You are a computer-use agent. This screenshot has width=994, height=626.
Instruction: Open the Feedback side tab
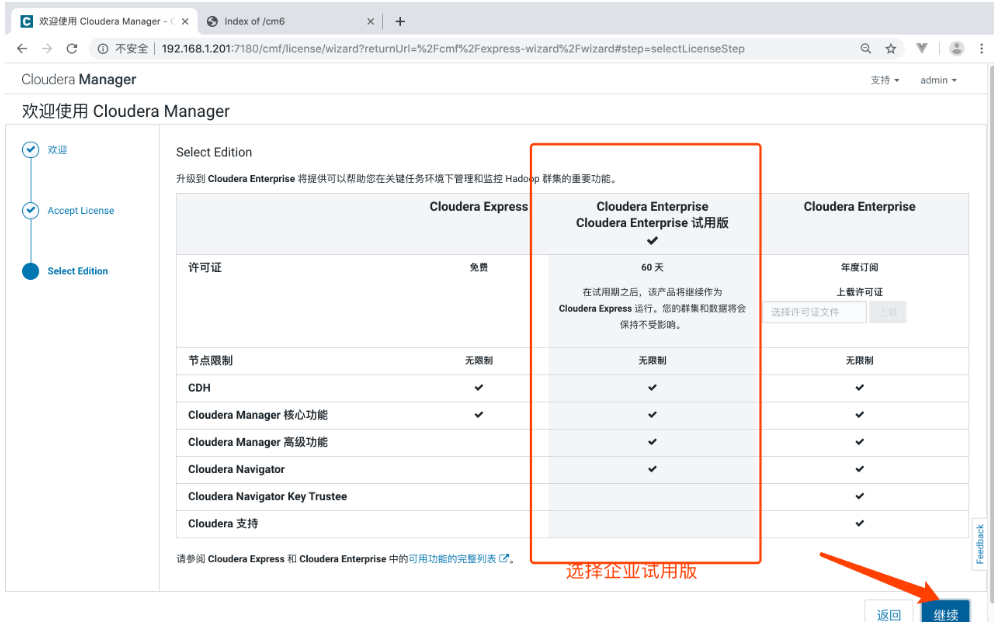979,544
